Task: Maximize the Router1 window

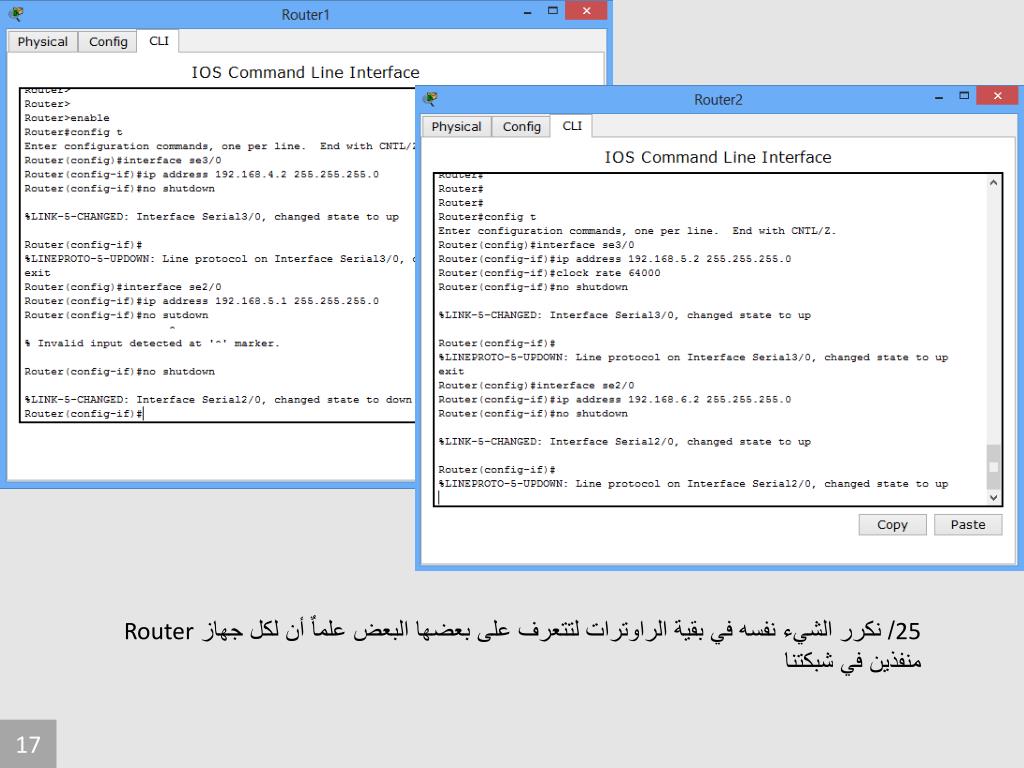Action: tap(552, 11)
